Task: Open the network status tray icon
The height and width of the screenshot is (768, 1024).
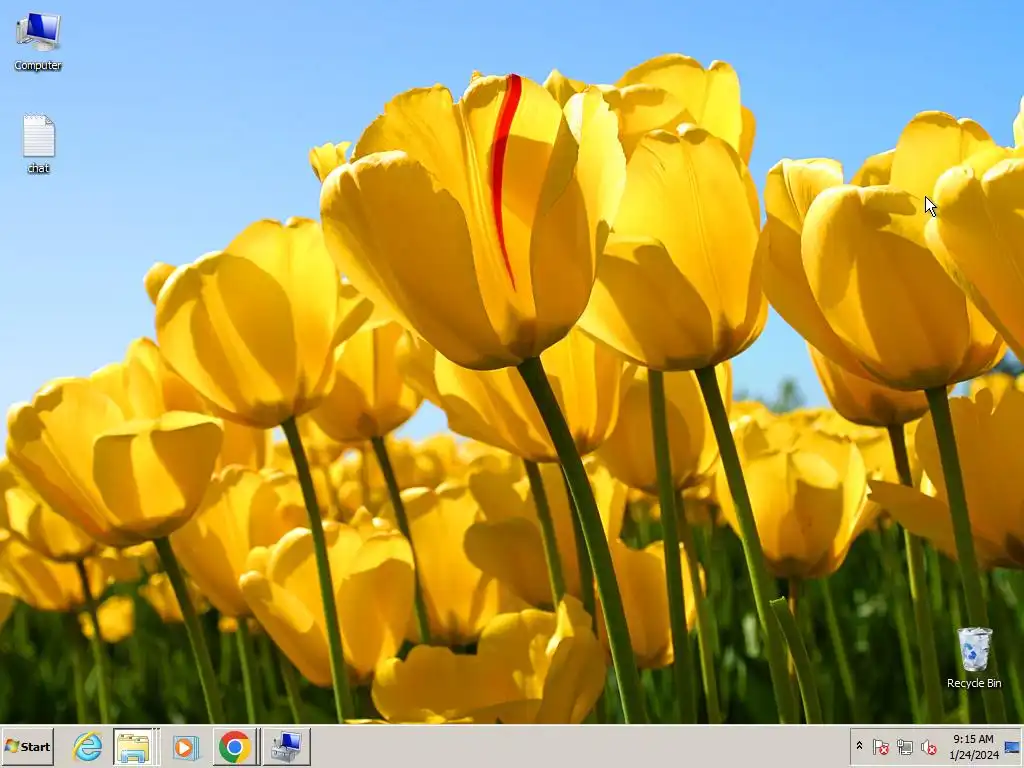Action: click(x=904, y=746)
